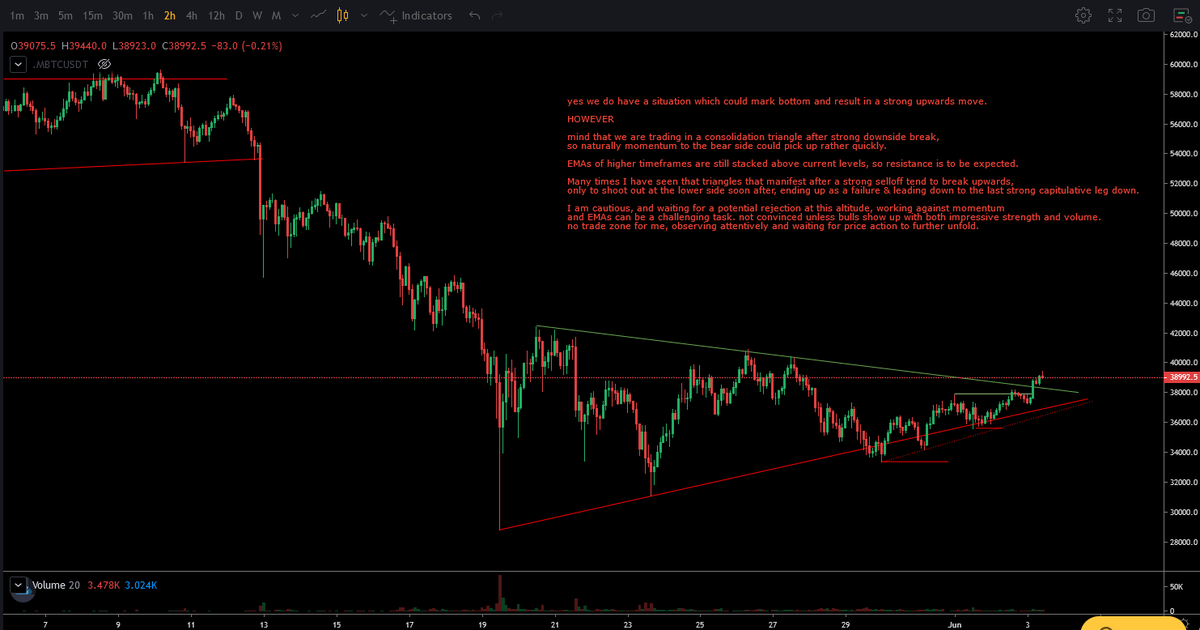Screen dimensions: 1200x630
Task: Switch to 1m timeframe
Action: [16, 15]
